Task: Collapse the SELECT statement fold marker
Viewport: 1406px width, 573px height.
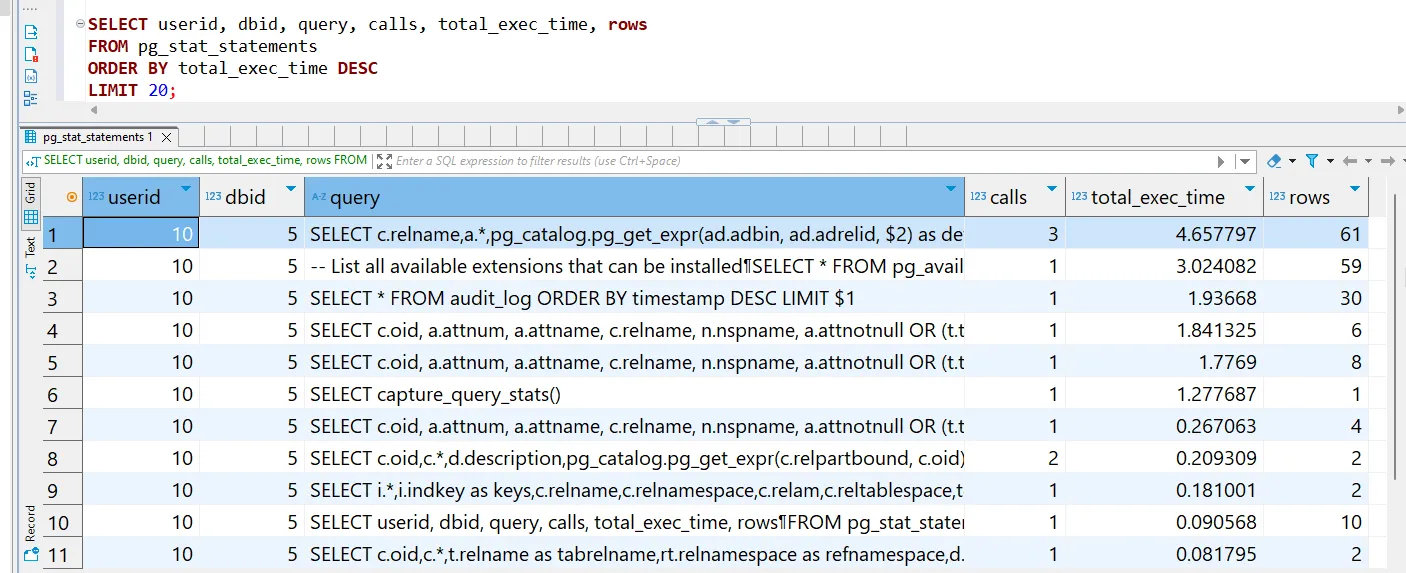Action: coord(80,24)
